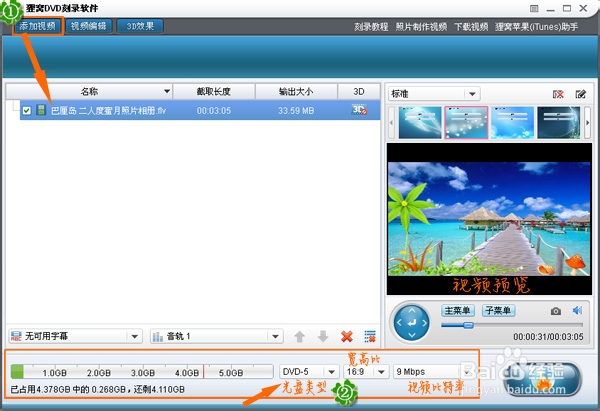This screenshot has width=600, height=411.
Task: Minimize the 狸窝DVD刻录软件 window
Action: click(551, 9)
